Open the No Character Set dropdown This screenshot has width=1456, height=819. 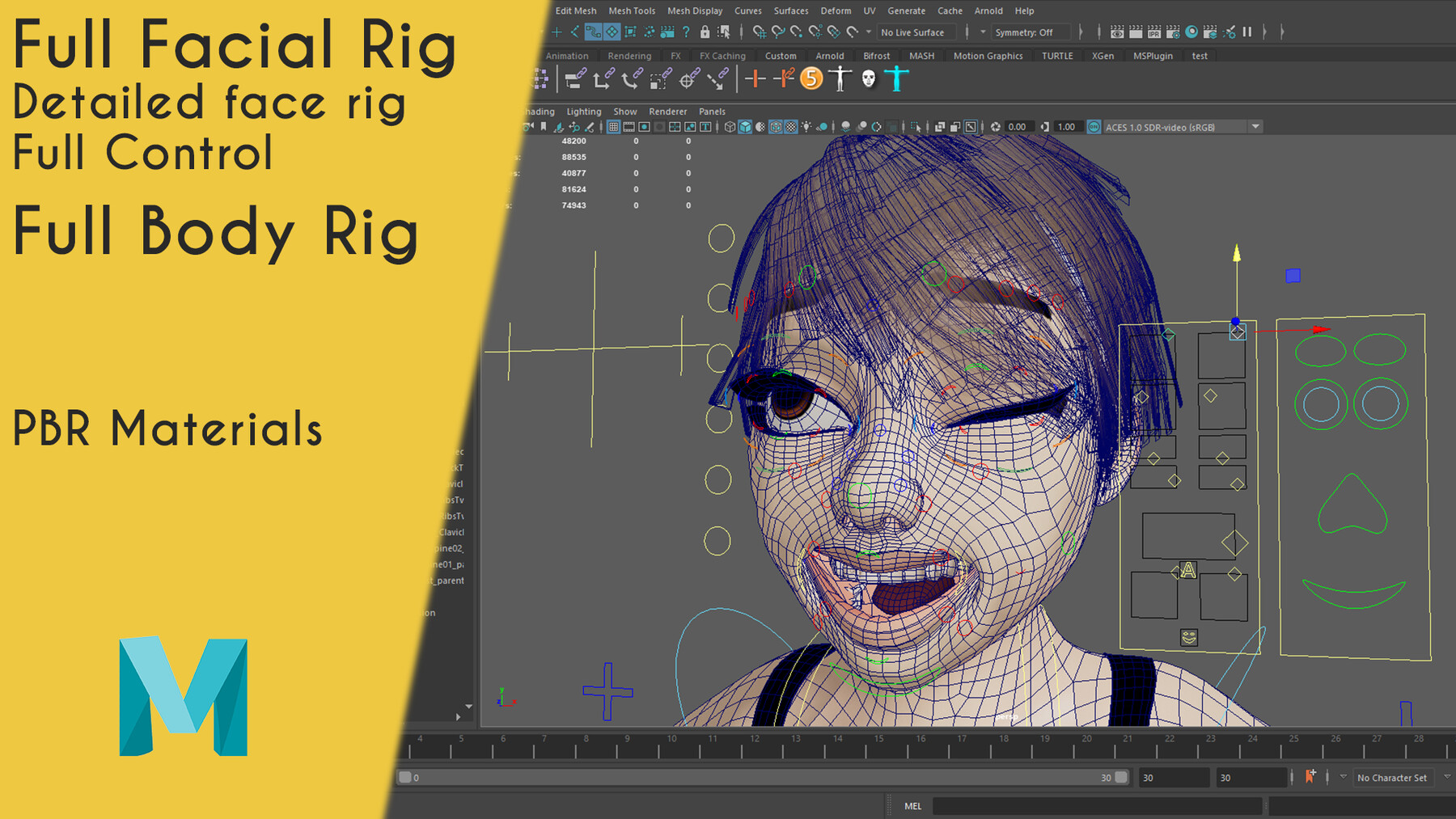tap(1393, 777)
